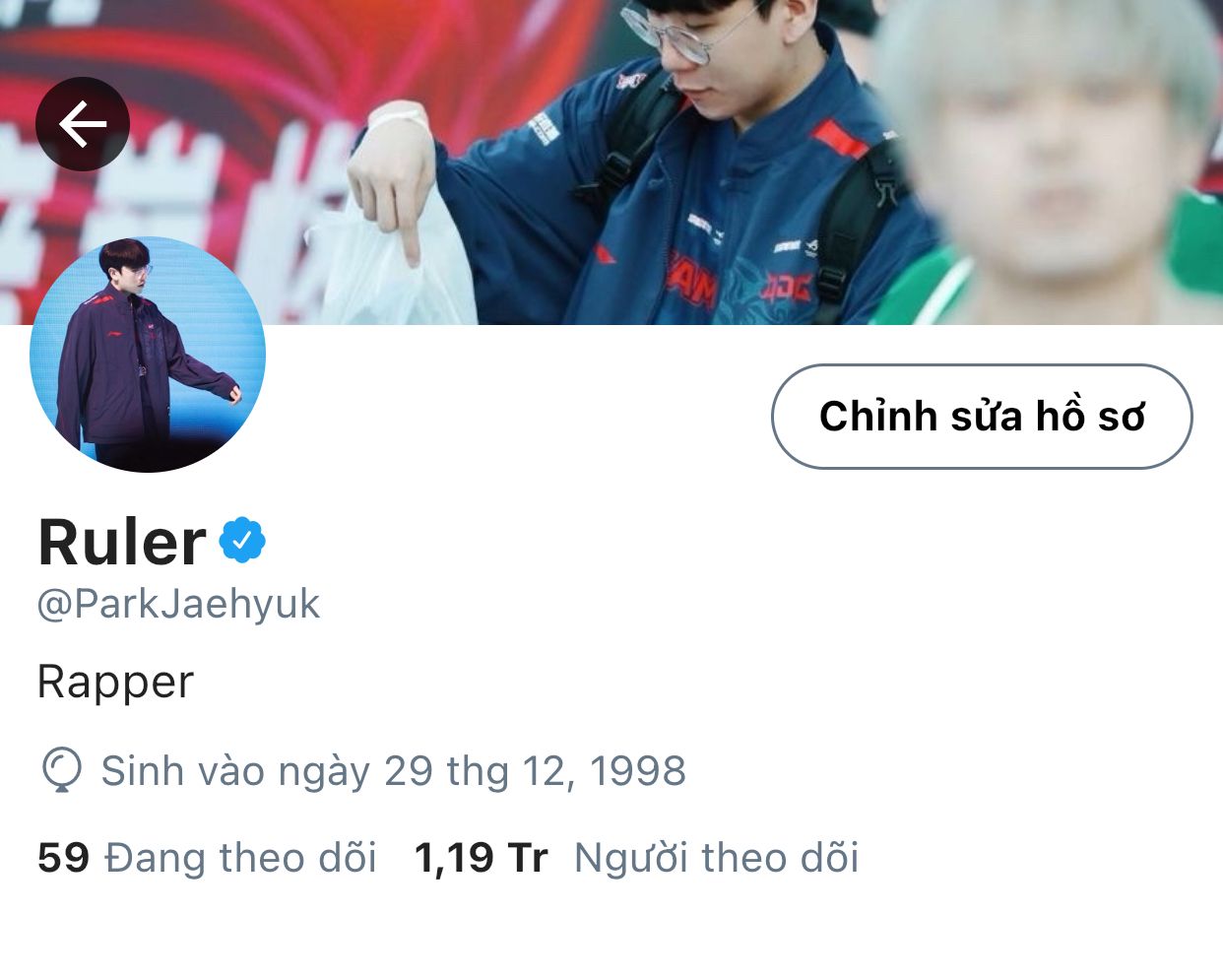Open the Người theo dõi followers label
Image resolution: width=1223 pixels, height=980 pixels.
[717, 858]
